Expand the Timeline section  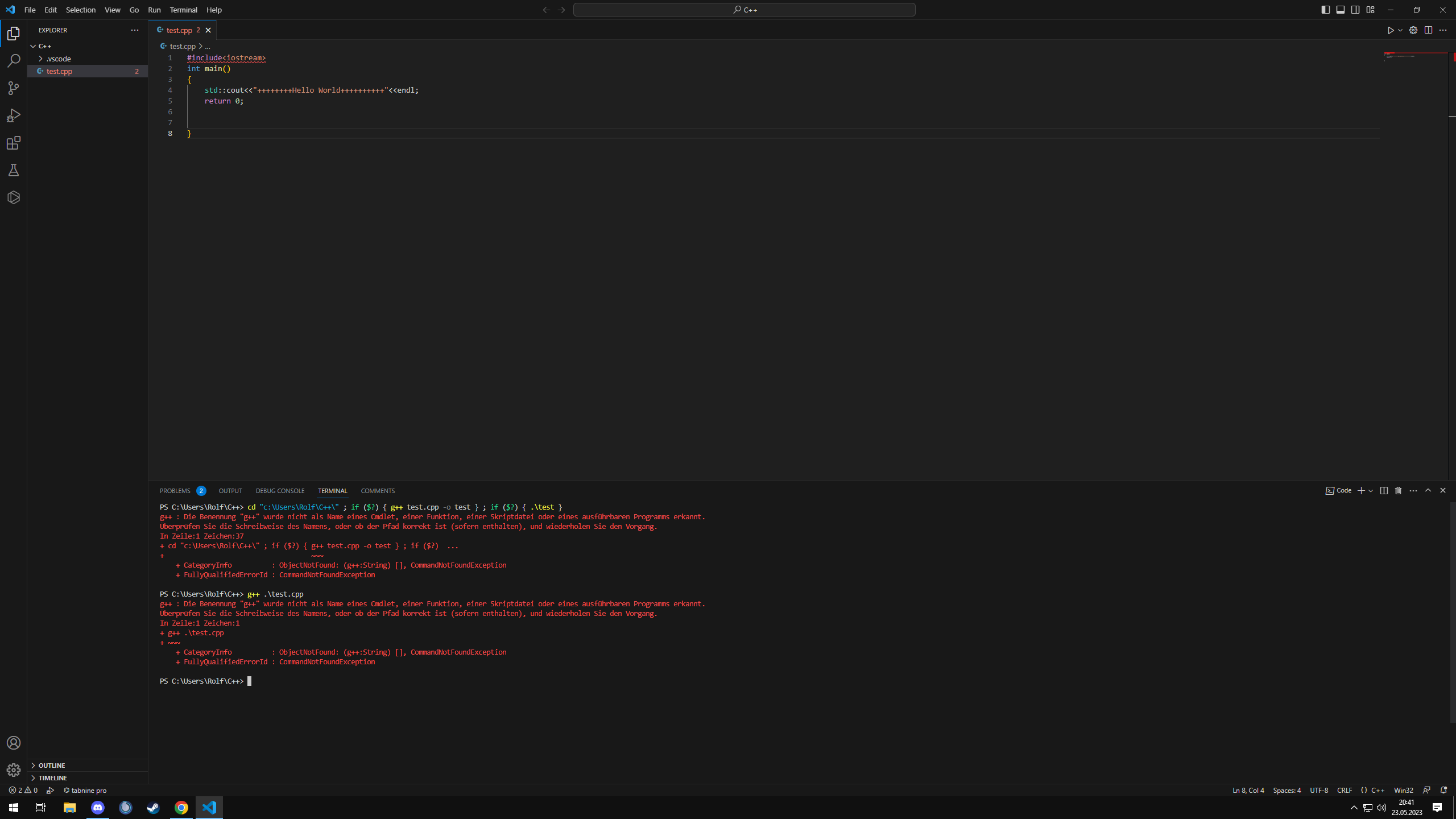(x=88, y=777)
